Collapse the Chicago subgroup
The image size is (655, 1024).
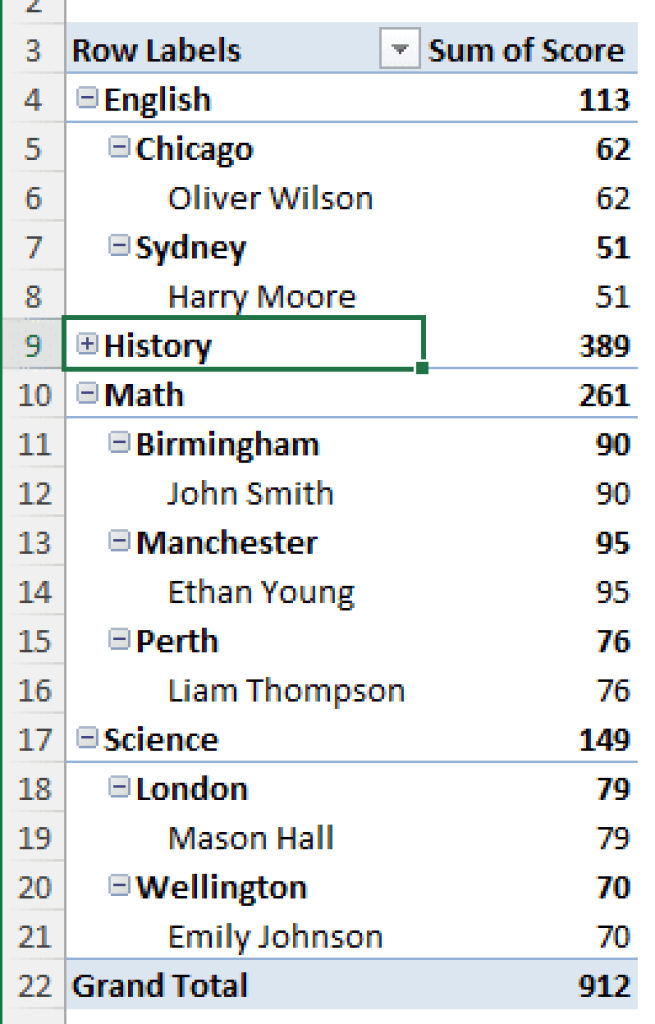pyautogui.click(x=119, y=146)
